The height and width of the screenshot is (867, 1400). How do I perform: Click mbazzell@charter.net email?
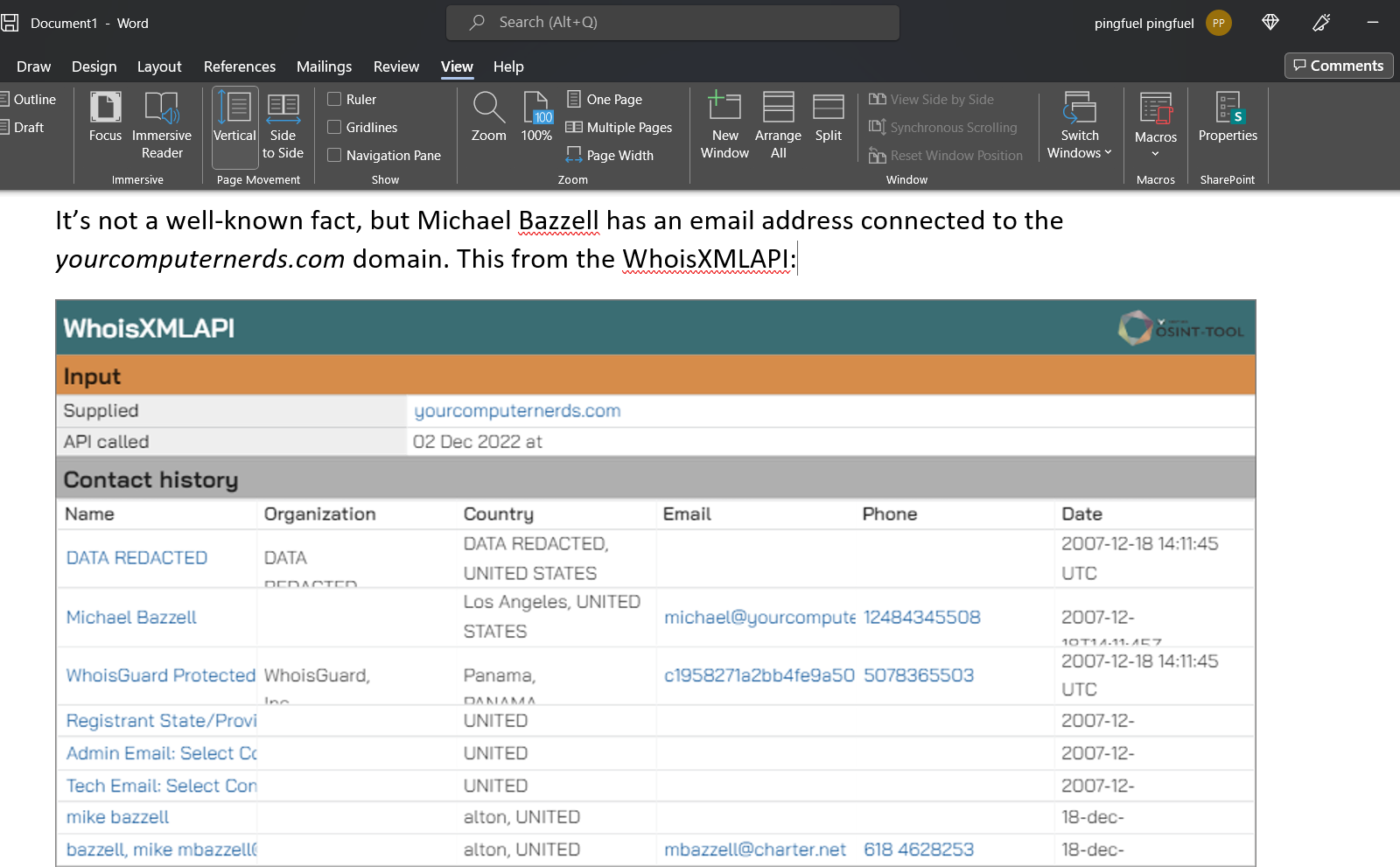pyautogui.click(x=755, y=850)
